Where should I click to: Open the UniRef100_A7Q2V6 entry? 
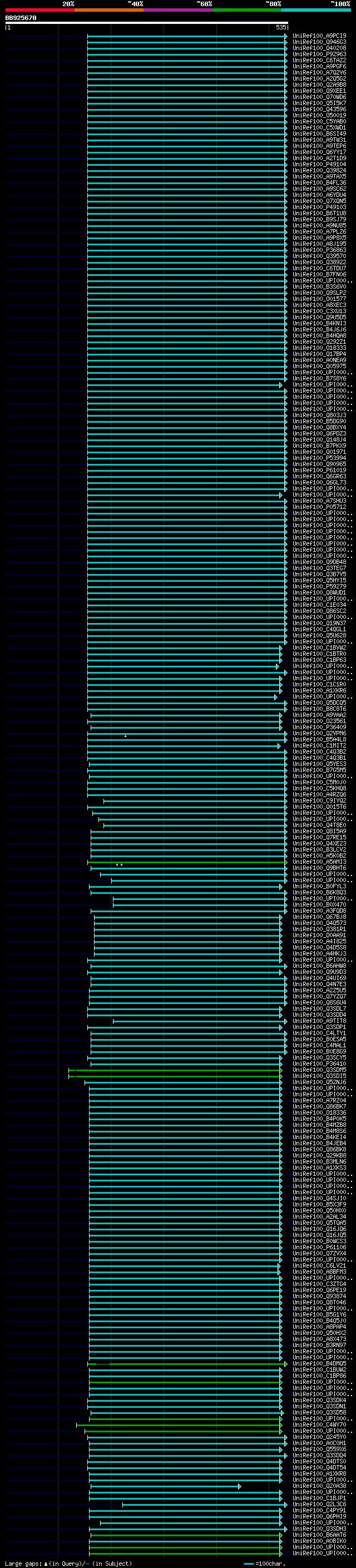(319, 72)
